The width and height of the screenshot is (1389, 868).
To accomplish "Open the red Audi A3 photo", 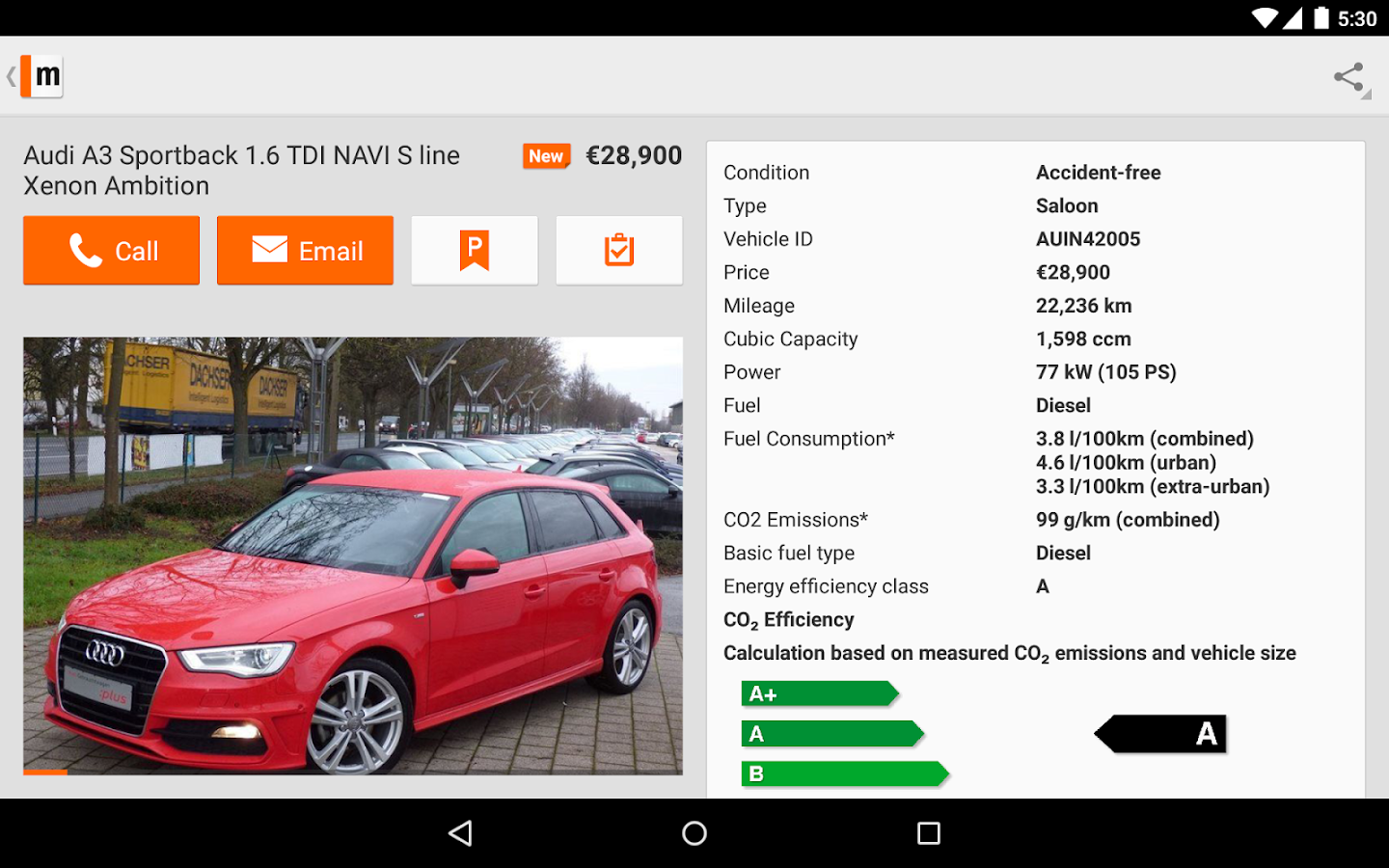I will point(353,556).
